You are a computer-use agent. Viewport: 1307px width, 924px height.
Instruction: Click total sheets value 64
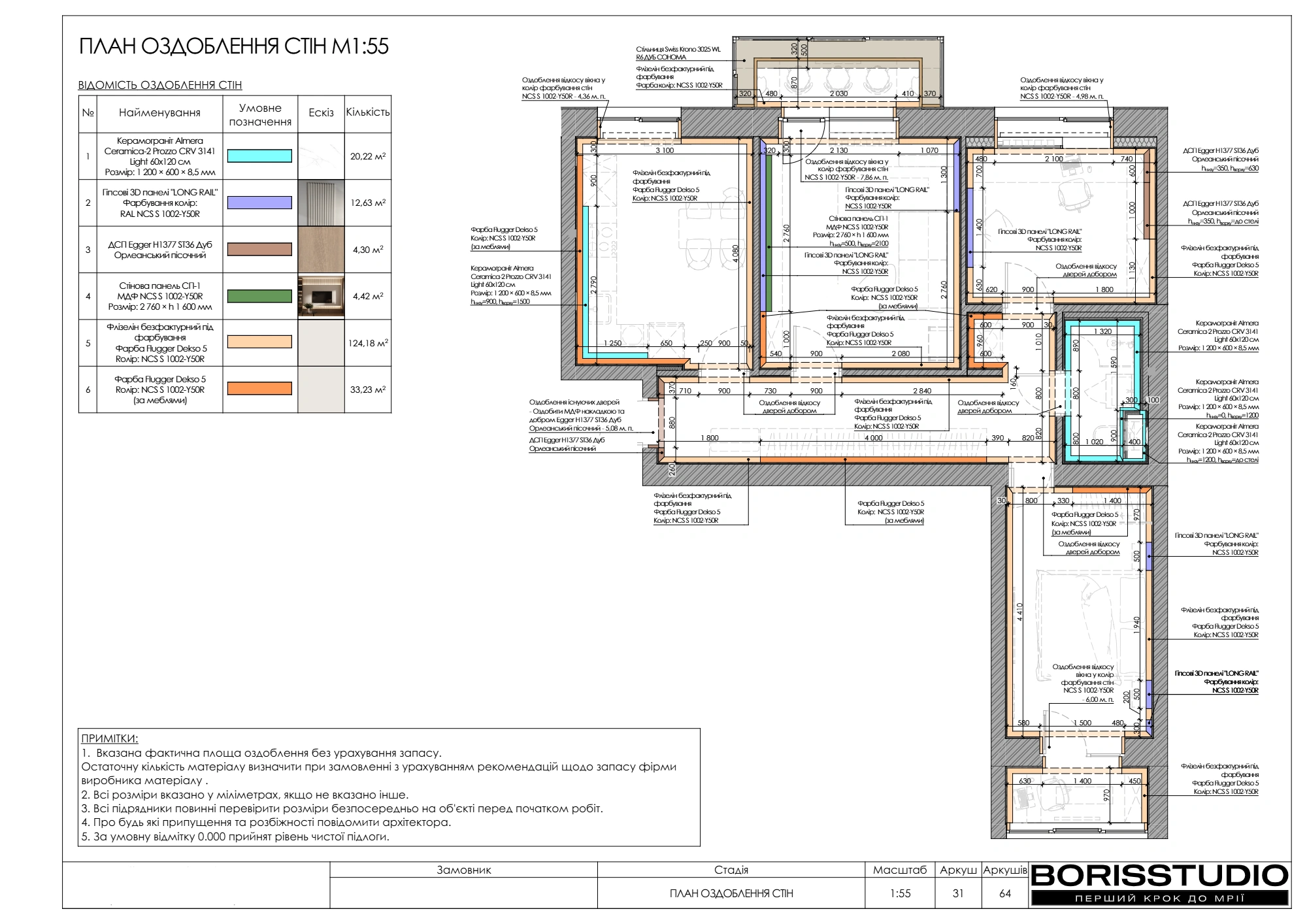pyautogui.click(x=1005, y=893)
